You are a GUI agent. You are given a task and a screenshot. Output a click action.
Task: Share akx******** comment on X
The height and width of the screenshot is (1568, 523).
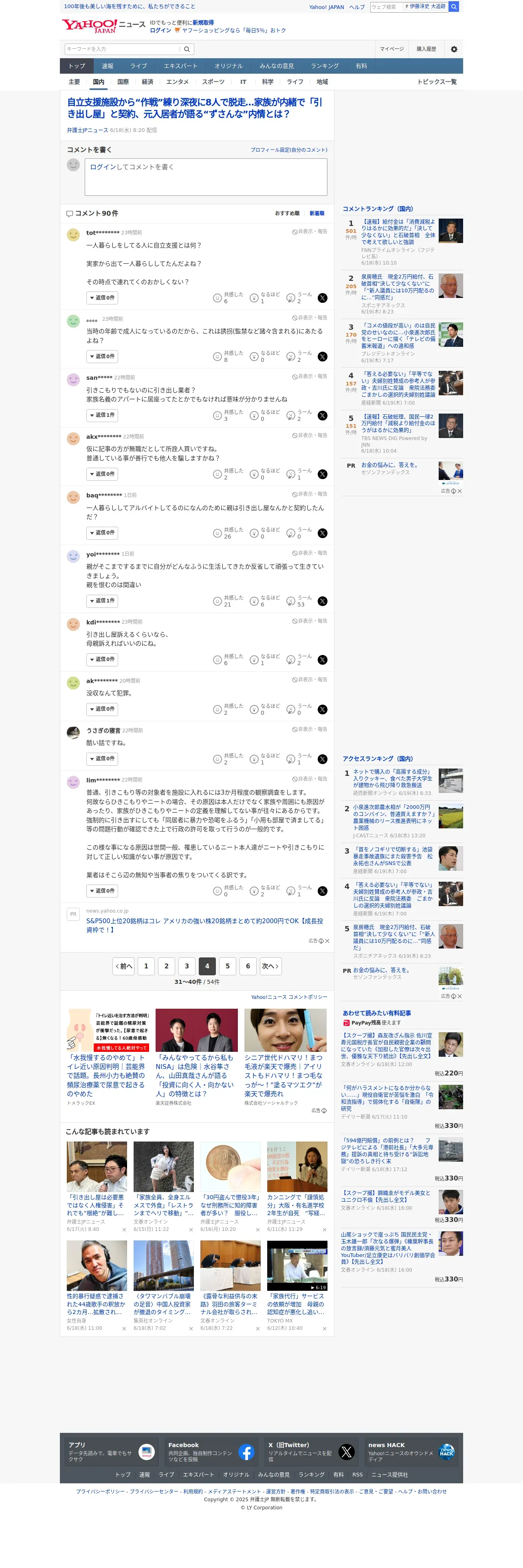[323, 474]
